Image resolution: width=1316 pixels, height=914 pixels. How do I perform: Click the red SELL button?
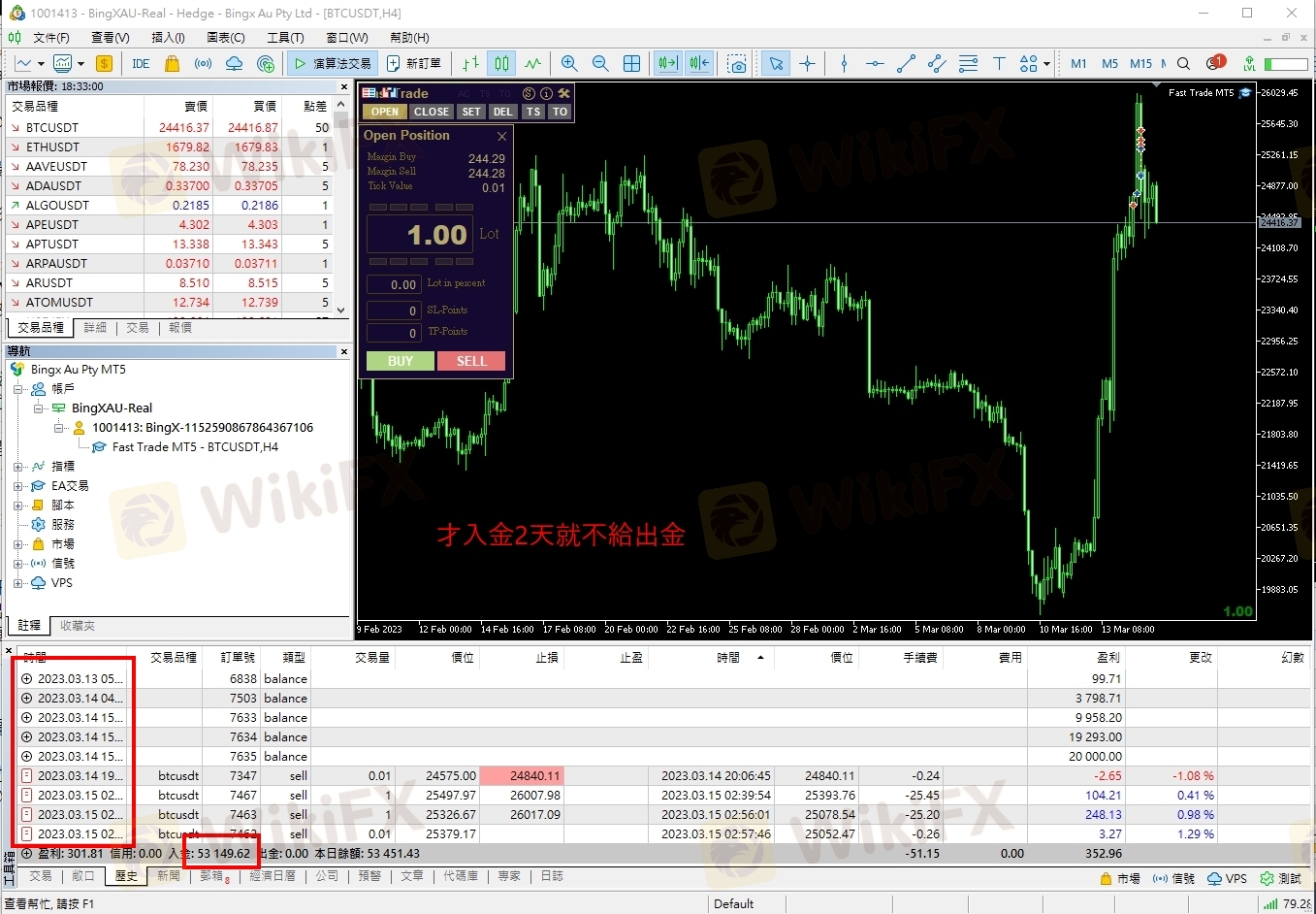click(x=471, y=361)
